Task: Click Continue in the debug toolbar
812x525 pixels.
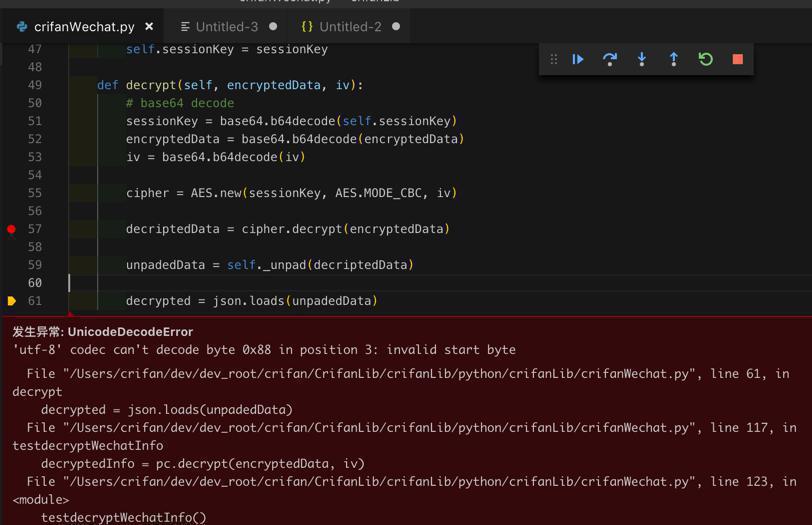Action: pyautogui.click(x=578, y=60)
